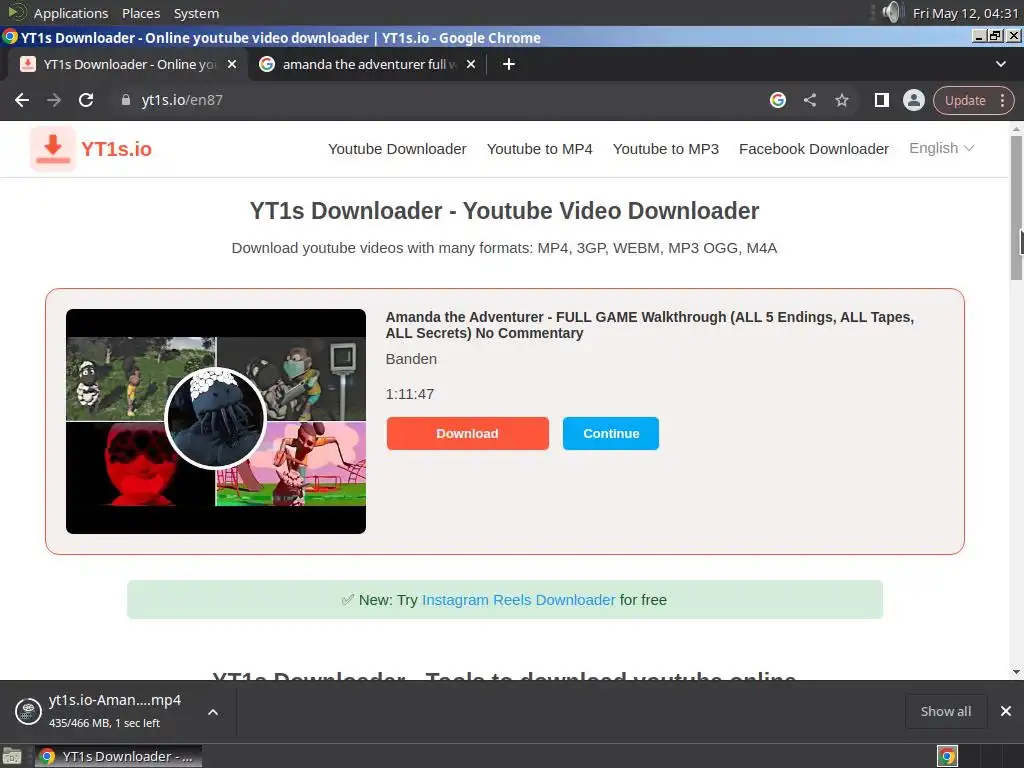Click Chrome icon in bottom panel tray
The height and width of the screenshot is (768, 1024).
pyautogui.click(x=948, y=756)
